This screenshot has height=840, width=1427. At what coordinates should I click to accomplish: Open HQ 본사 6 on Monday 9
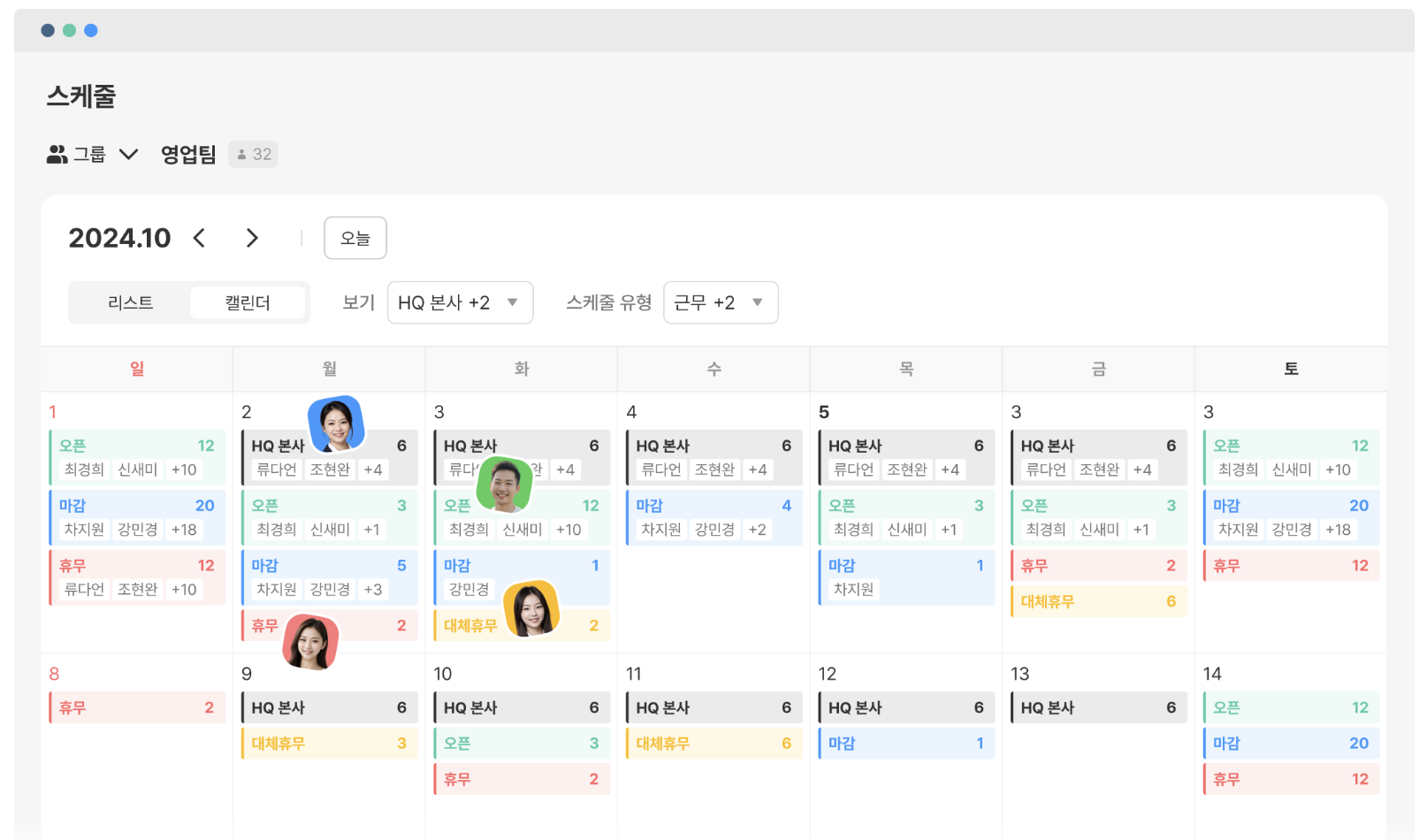pyautogui.click(x=329, y=707)
